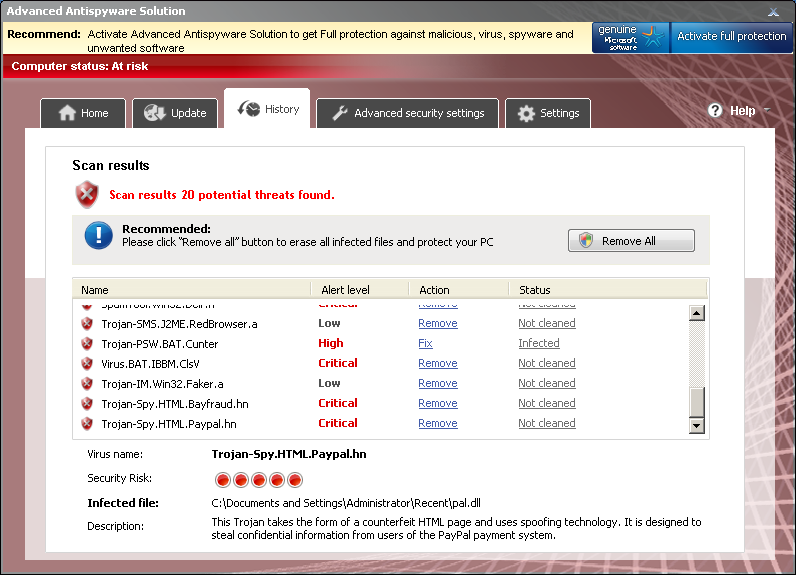Open the Help menu label

tap(742, 111)
